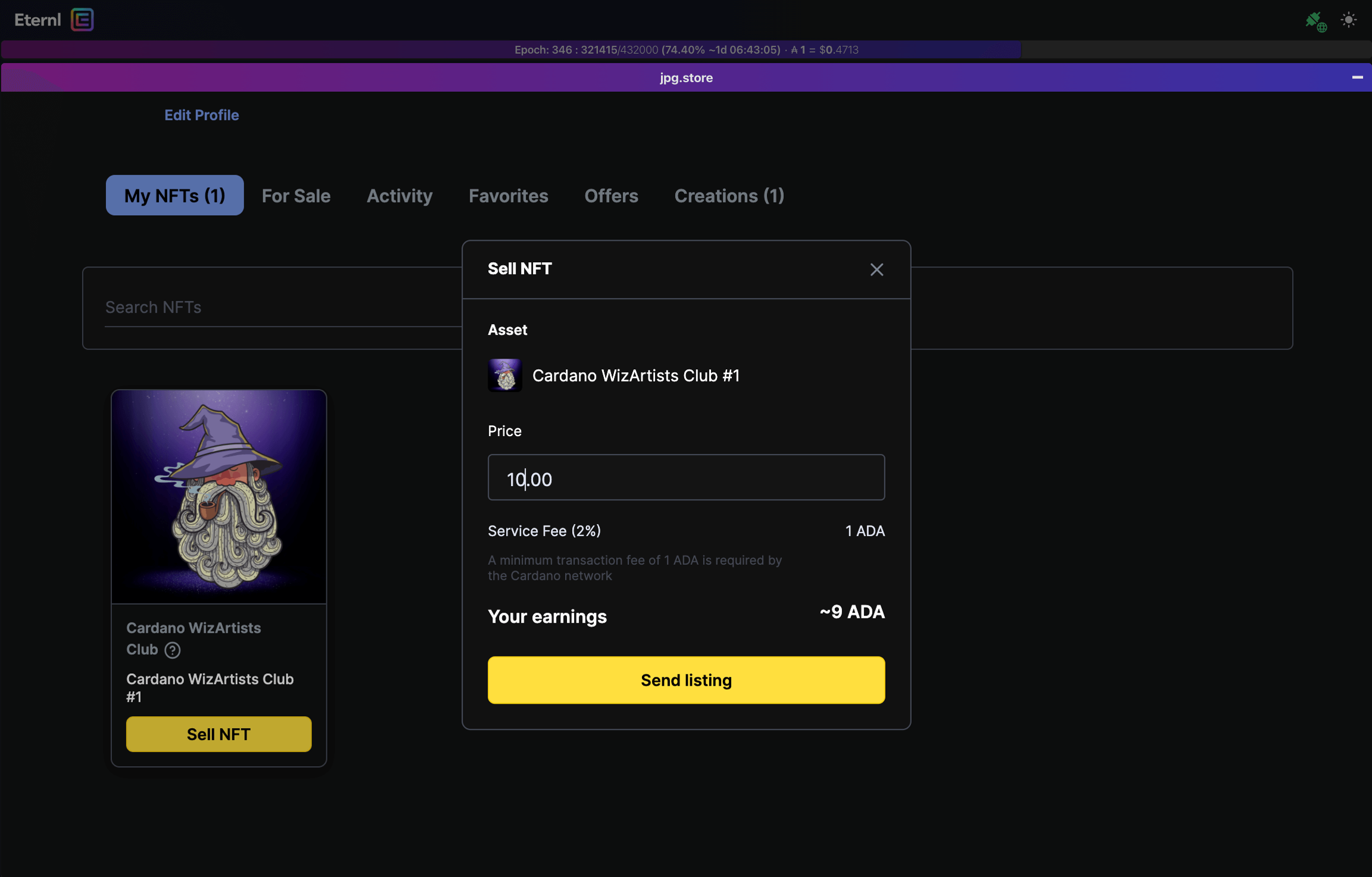1372x877 pixels.
Task: Click the wizard asset thumbnail in dialog
Action: click(504, 375)
